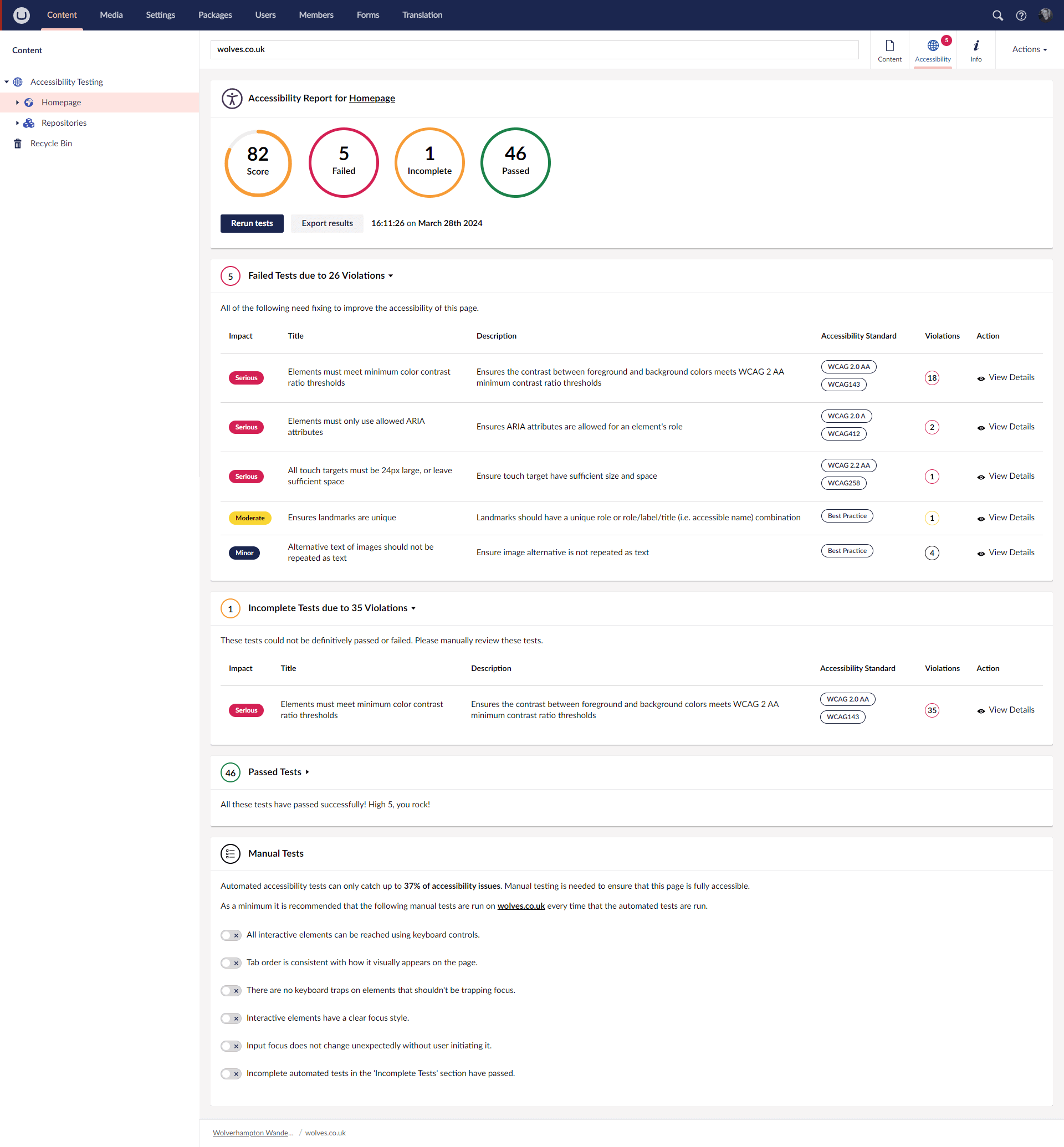Open the search magnifier icon

coord(997,16)
